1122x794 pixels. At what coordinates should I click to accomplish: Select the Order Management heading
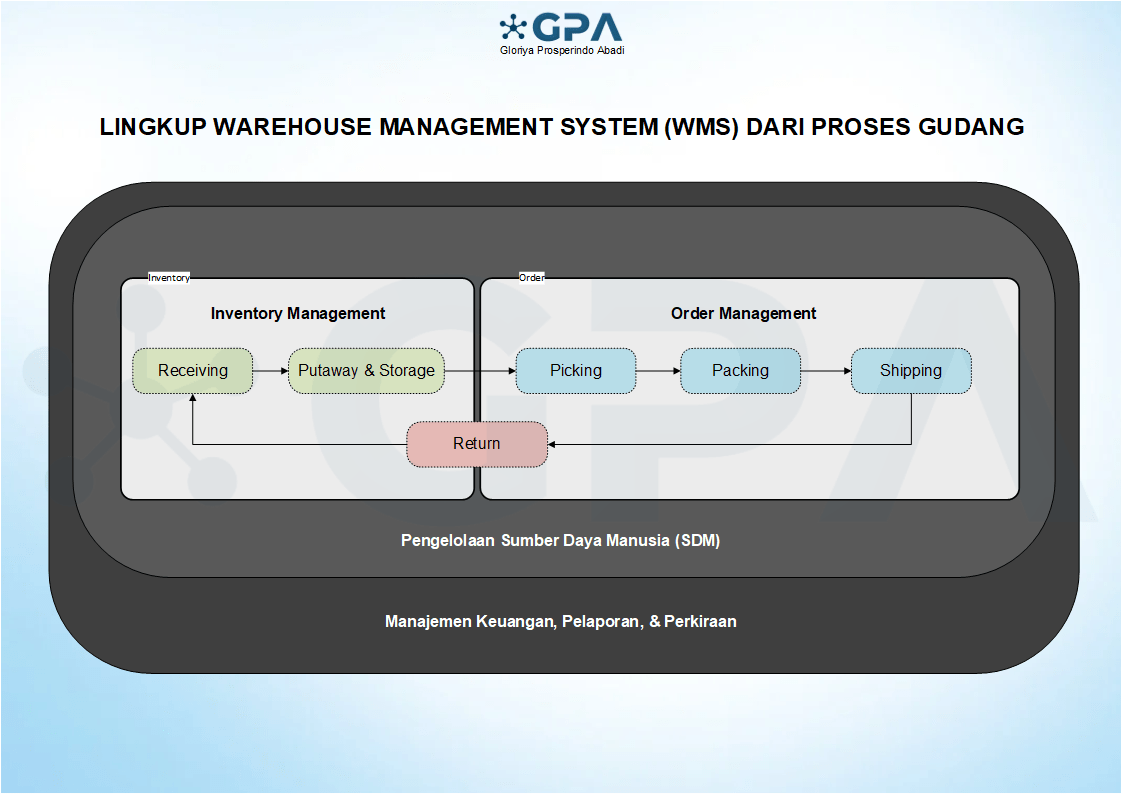click(x=743, y=313)
